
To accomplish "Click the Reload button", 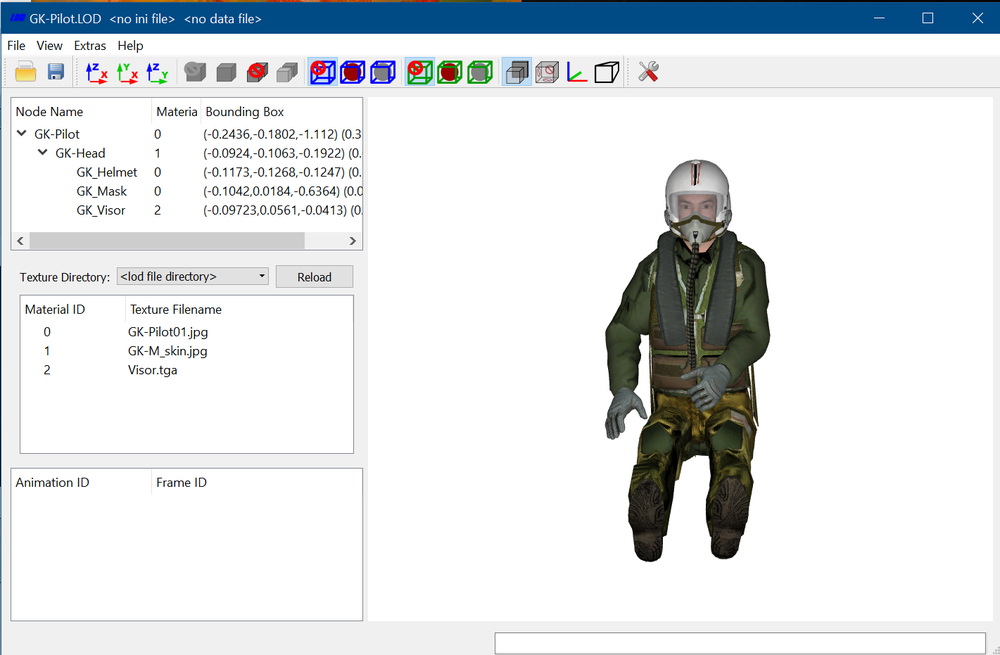I will pos(314,277).
